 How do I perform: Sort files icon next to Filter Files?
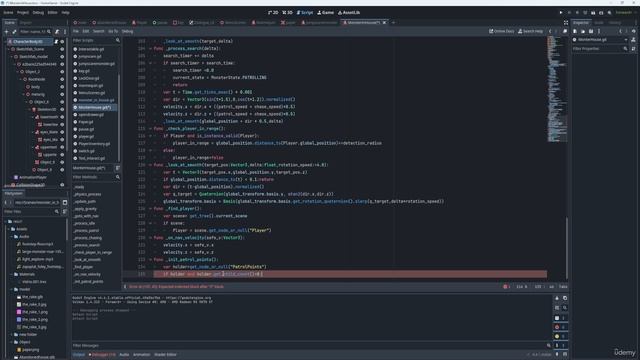pos(64,212)
